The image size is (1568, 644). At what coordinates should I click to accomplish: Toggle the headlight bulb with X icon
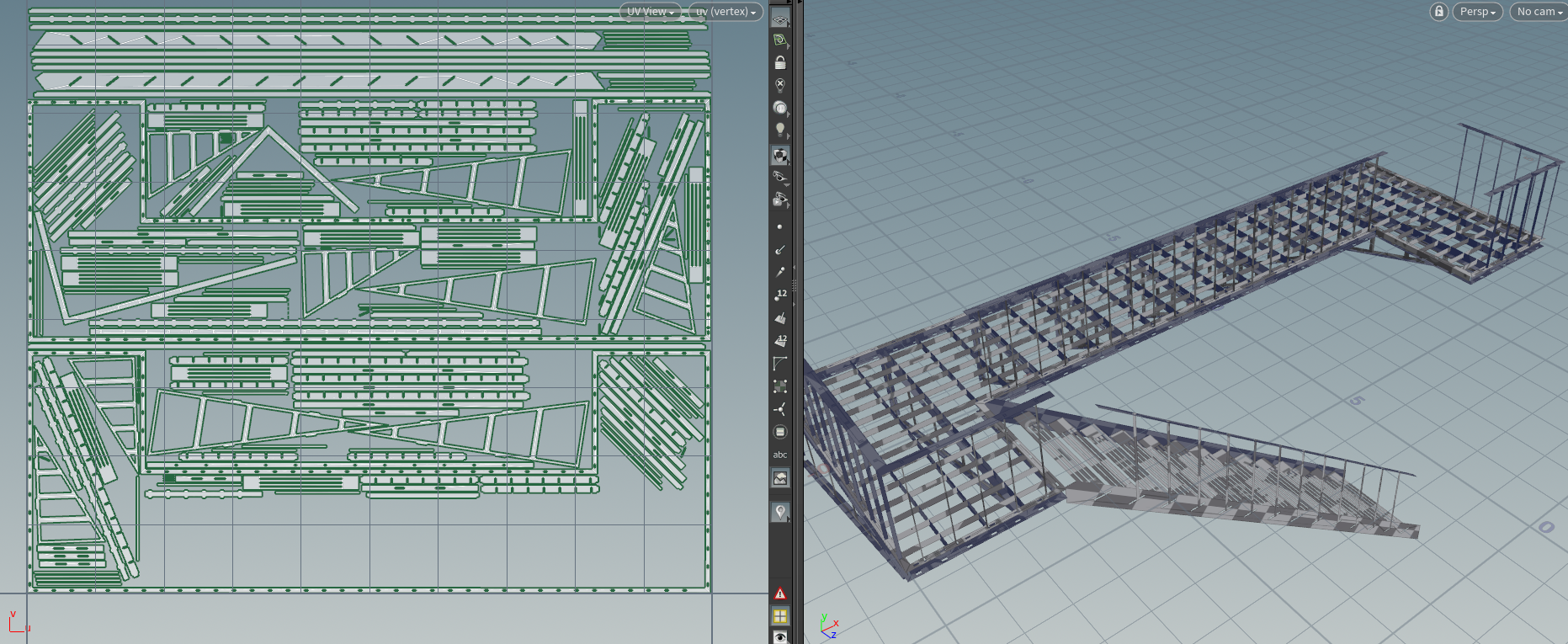point(780,85)
